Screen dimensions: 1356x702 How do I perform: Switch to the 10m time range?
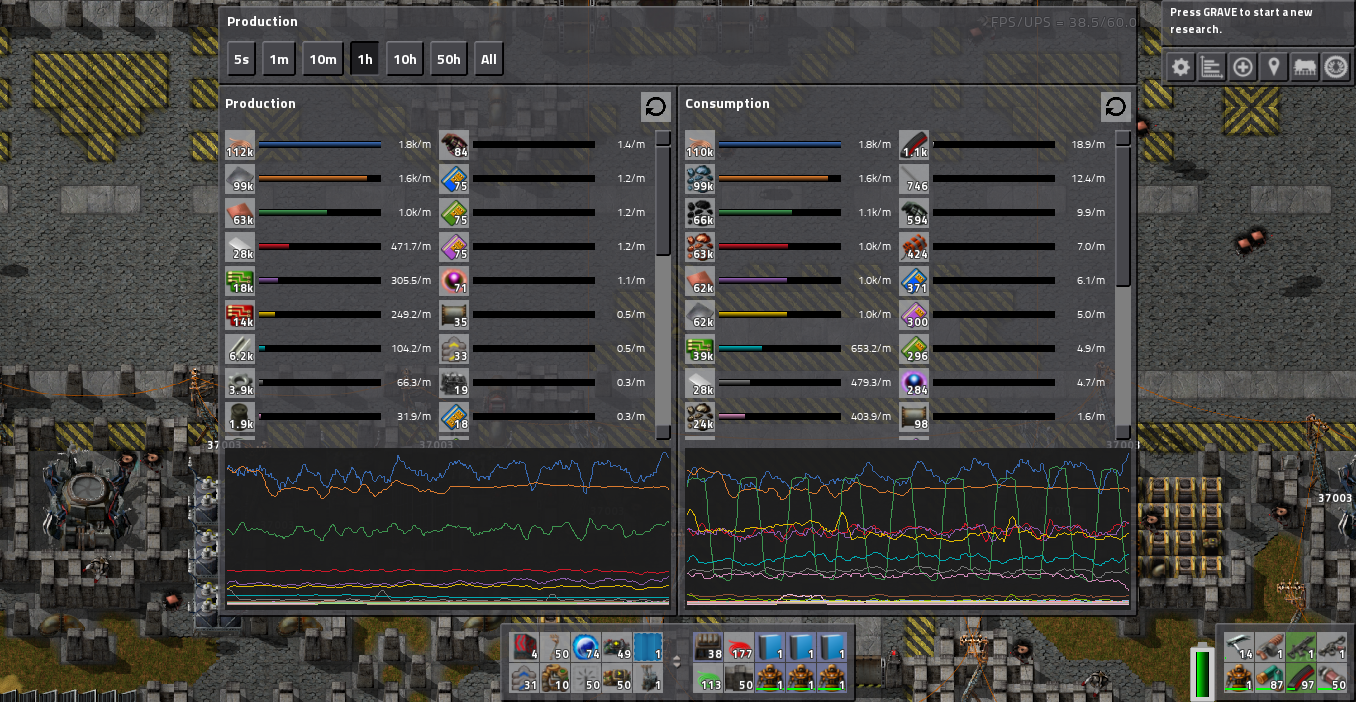323,59
